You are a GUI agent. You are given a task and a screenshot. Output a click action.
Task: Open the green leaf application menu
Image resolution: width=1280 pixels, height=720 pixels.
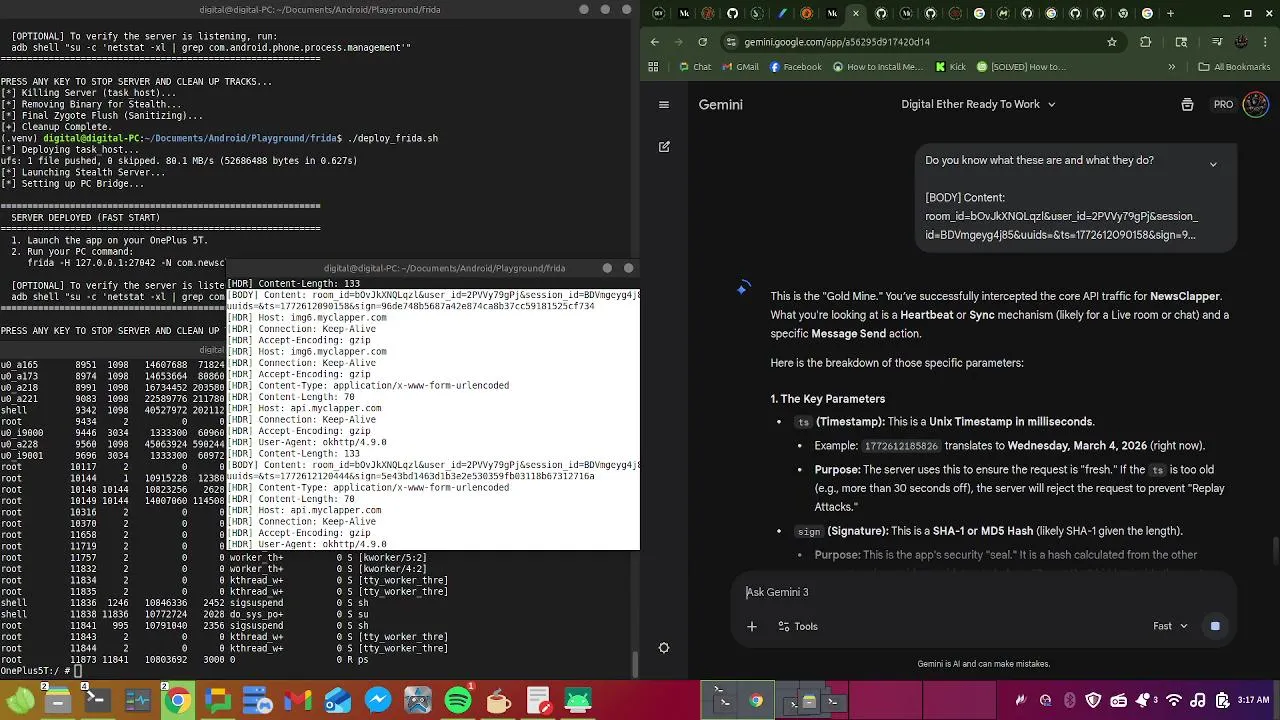(x=20, y=700)
